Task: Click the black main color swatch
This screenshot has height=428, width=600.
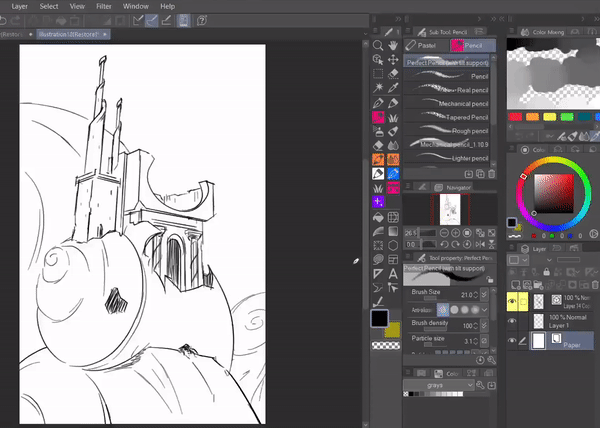Action: 379,318
